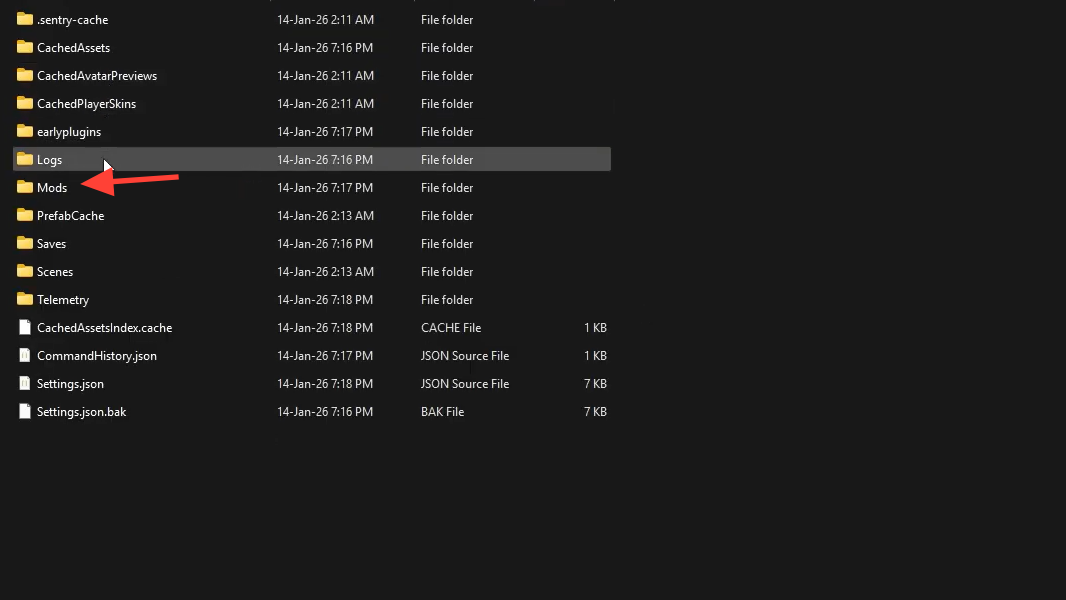This screenshot has height=600, width=1066.
Task: Click the CACHE File type text
Action: coord(451,328)
